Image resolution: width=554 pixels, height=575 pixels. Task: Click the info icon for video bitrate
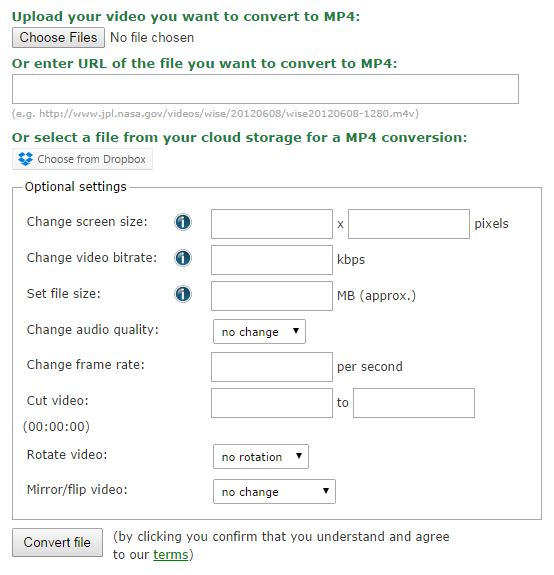183,258
